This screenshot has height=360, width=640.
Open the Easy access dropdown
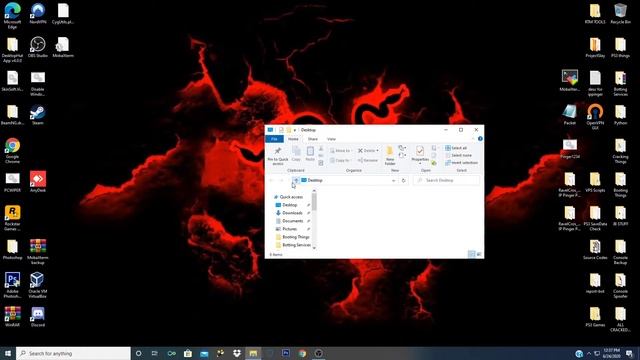coord(402,156)
